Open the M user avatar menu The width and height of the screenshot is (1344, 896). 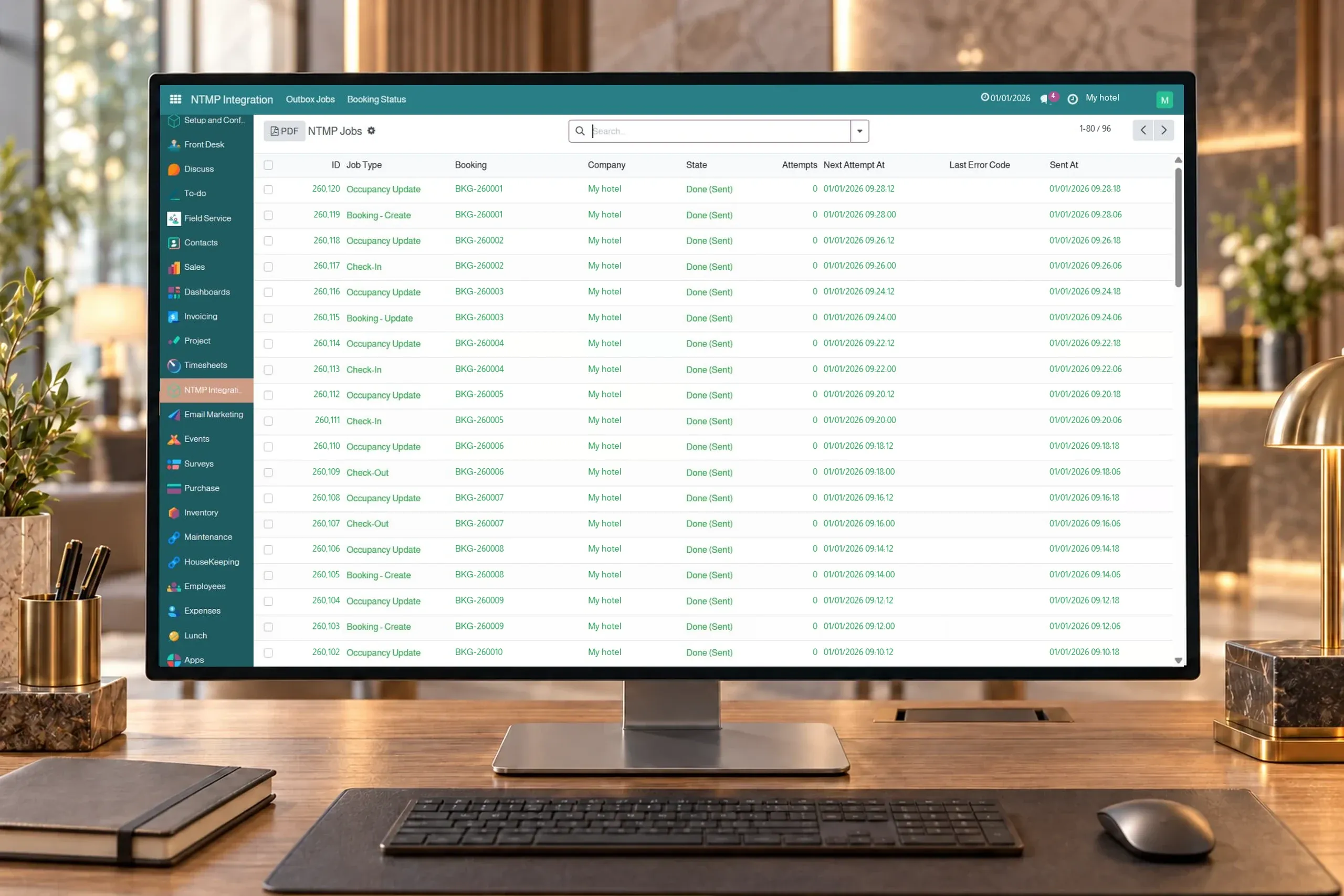coord(1164,100)
